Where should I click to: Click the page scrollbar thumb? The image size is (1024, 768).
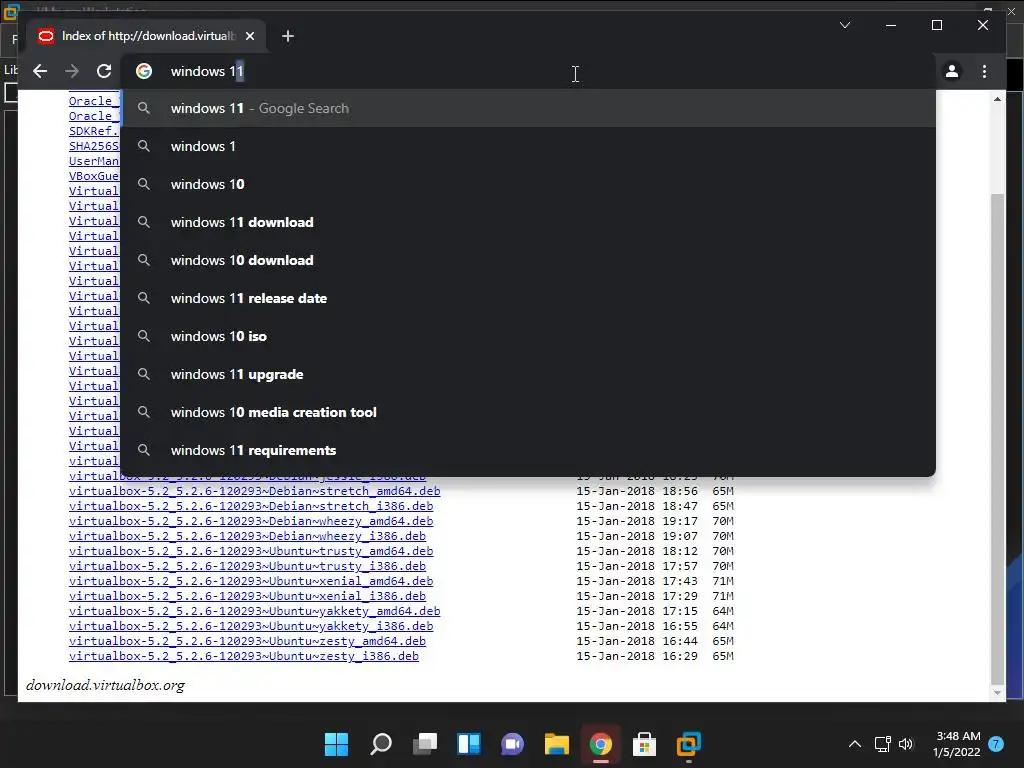997,438
